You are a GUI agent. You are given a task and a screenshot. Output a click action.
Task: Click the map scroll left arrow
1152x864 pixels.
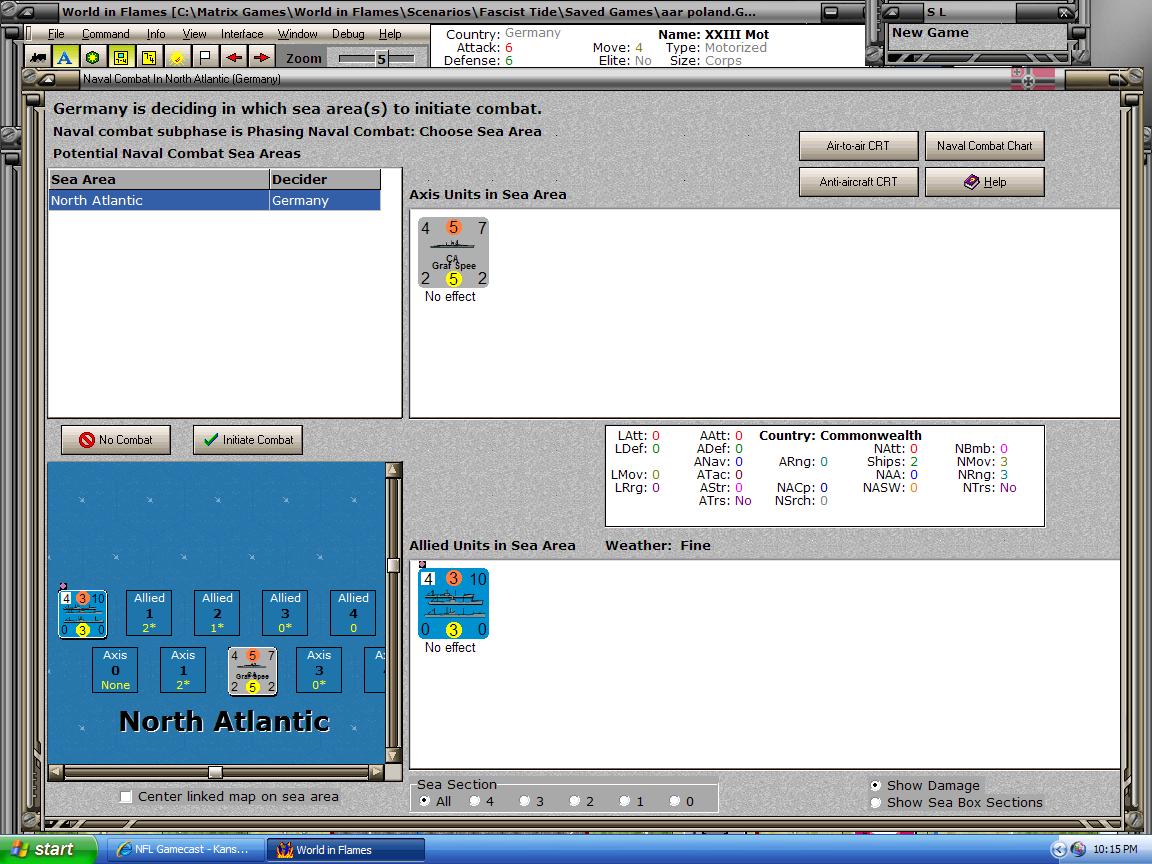point(56,771)
